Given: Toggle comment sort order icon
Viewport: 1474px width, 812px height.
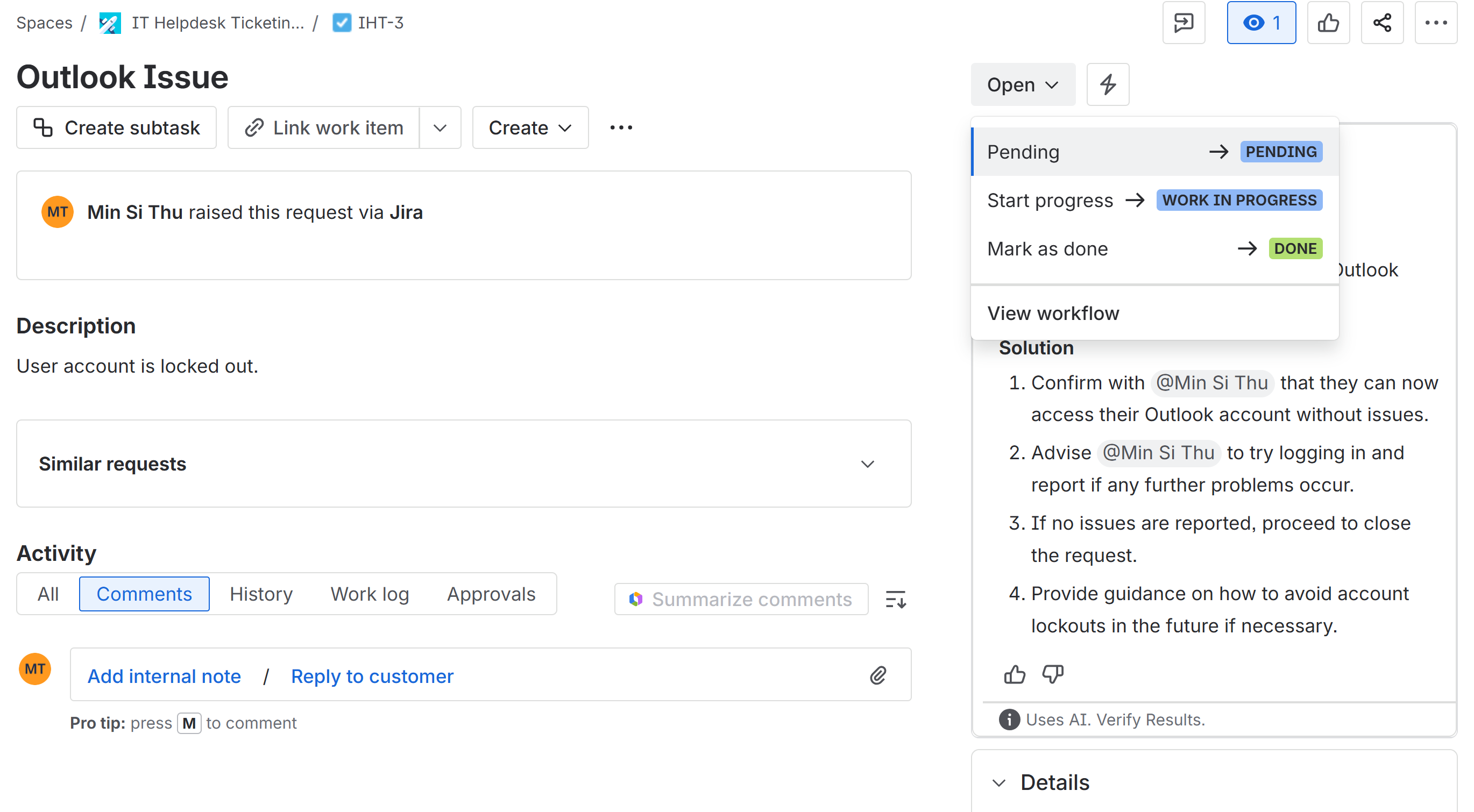Looking at the screenshot, I should coord(895,599).
